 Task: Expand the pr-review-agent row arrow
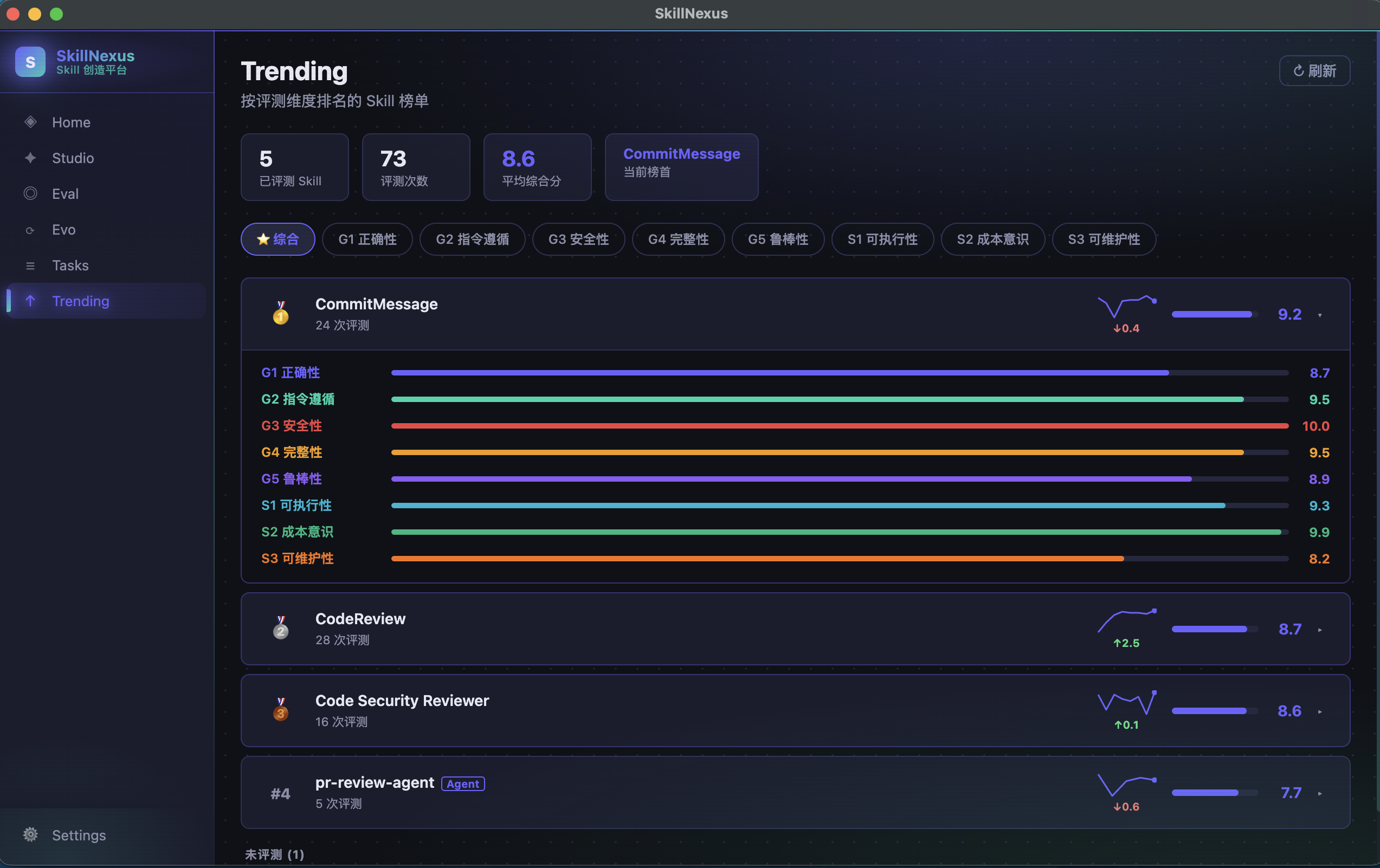coord(1320,794)
